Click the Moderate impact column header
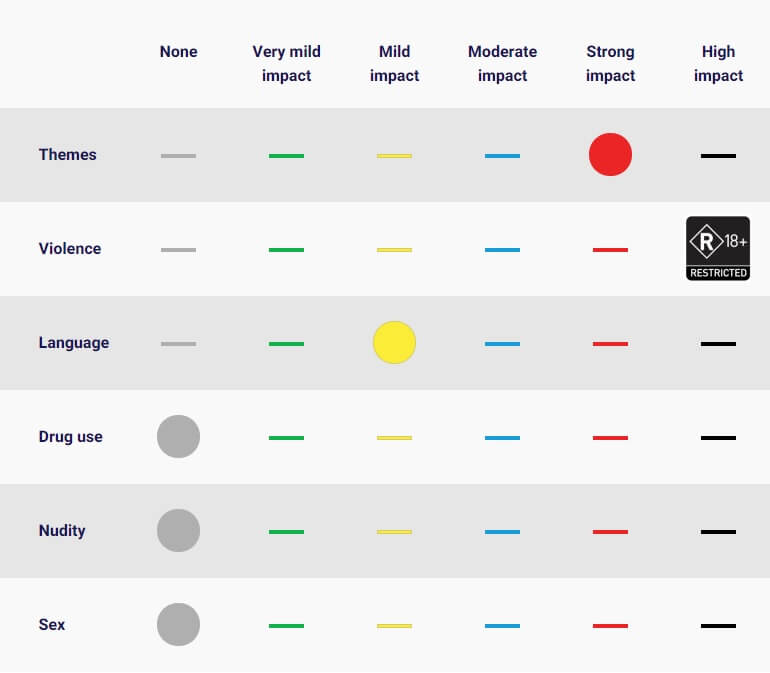Screen dimensions: 770x673 pos(502,63)
